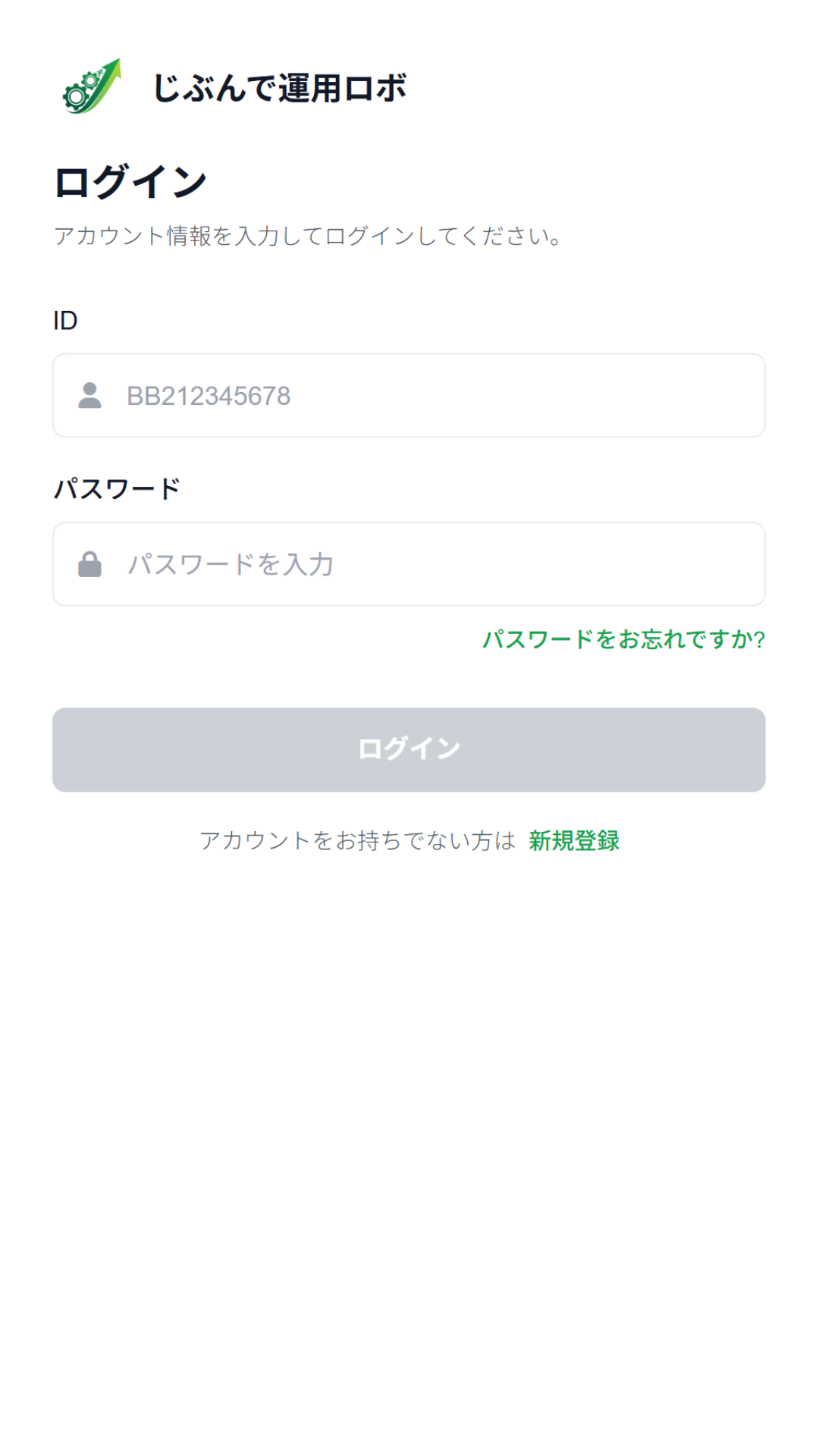The height and width of the screenshot is (1456, 819).
Task: Click the empty header space right of the title
Action: (607, 88)
